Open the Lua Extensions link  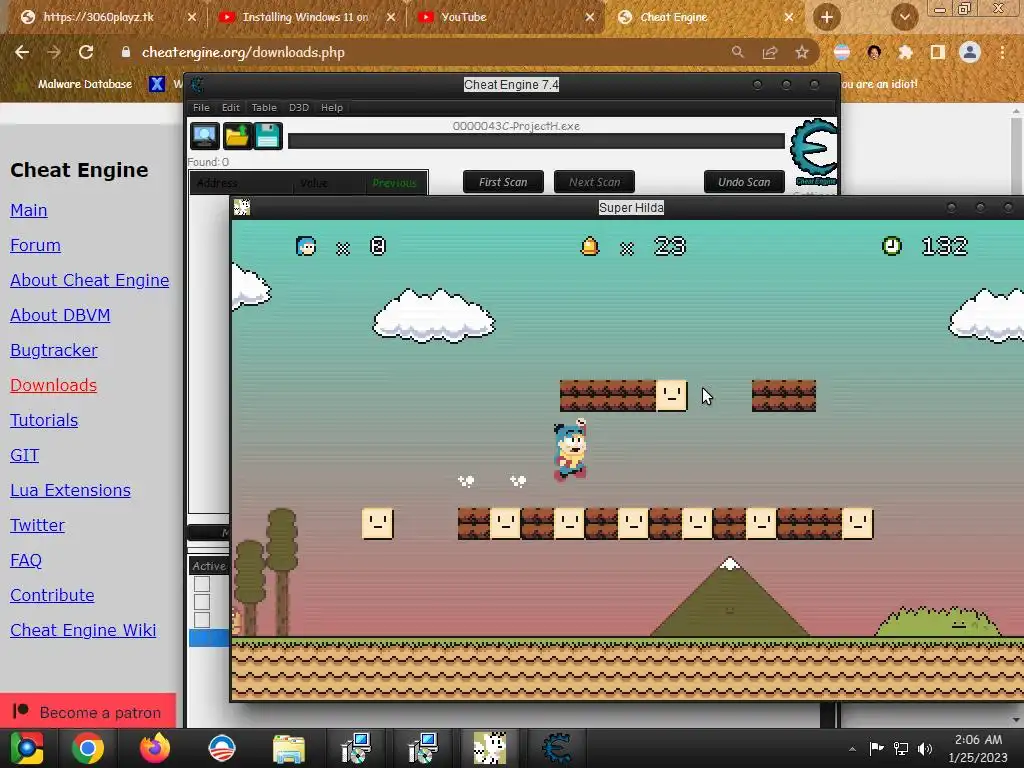tap(71, 490)
